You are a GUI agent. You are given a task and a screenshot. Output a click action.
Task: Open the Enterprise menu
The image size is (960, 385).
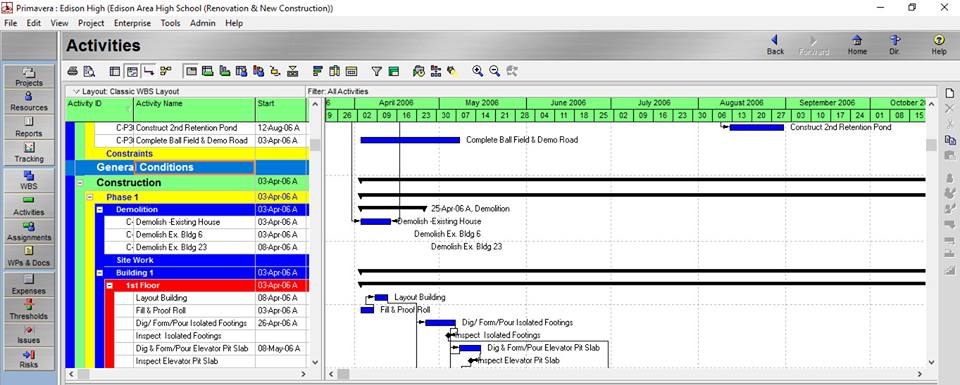132,23
